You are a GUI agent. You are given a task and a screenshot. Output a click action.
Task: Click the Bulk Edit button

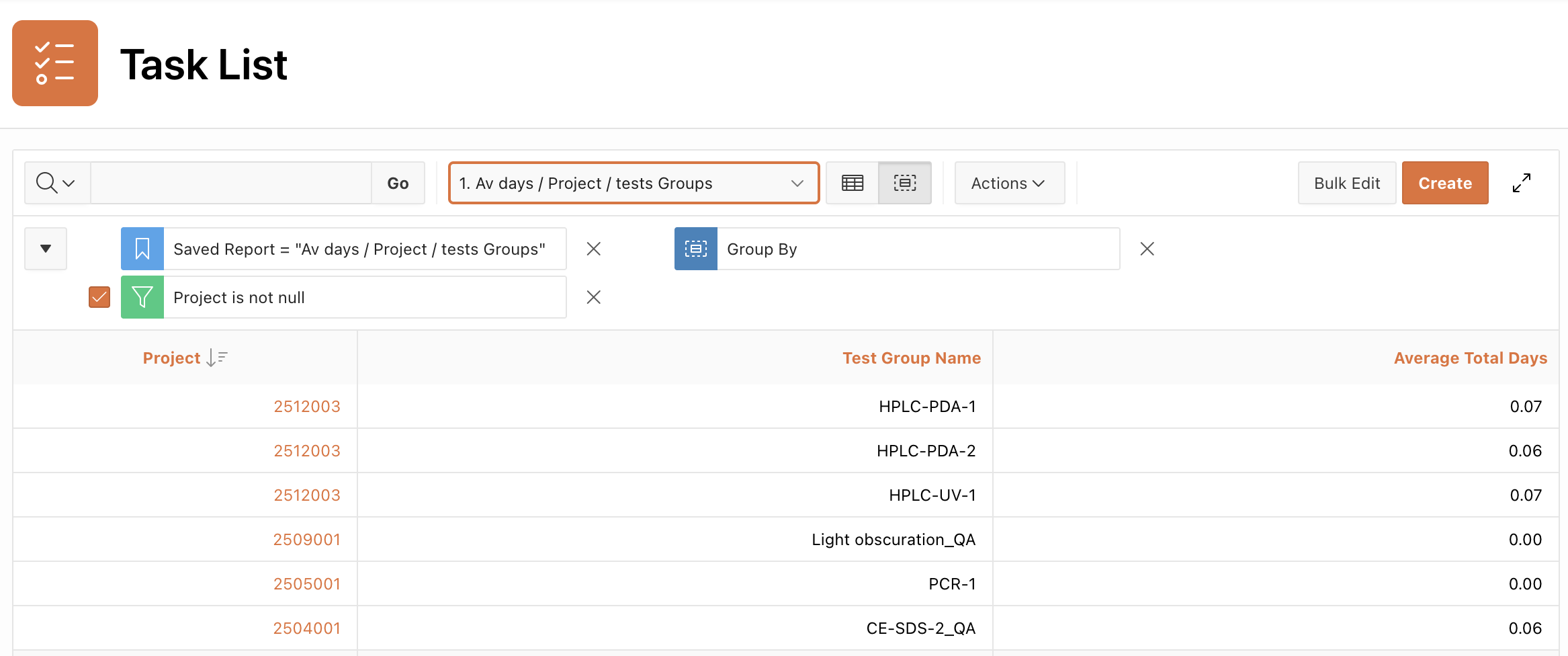[x=1346, y=183]
